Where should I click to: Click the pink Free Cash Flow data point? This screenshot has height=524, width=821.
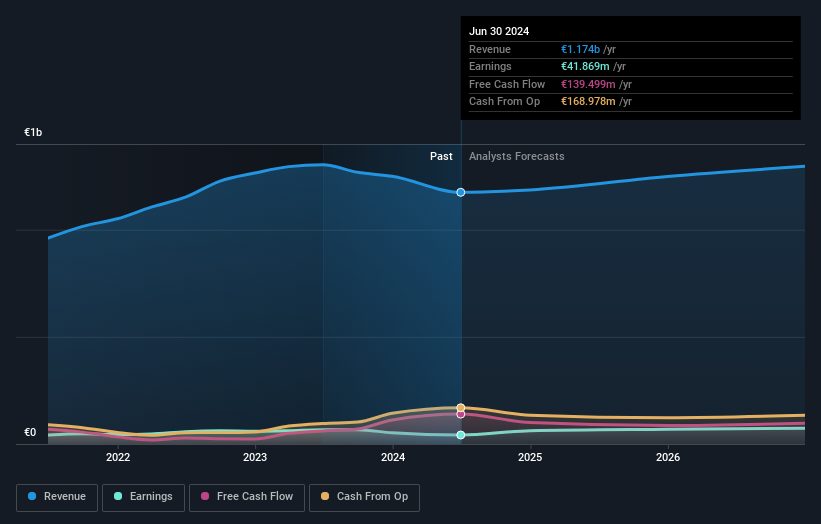click(461, 414)
